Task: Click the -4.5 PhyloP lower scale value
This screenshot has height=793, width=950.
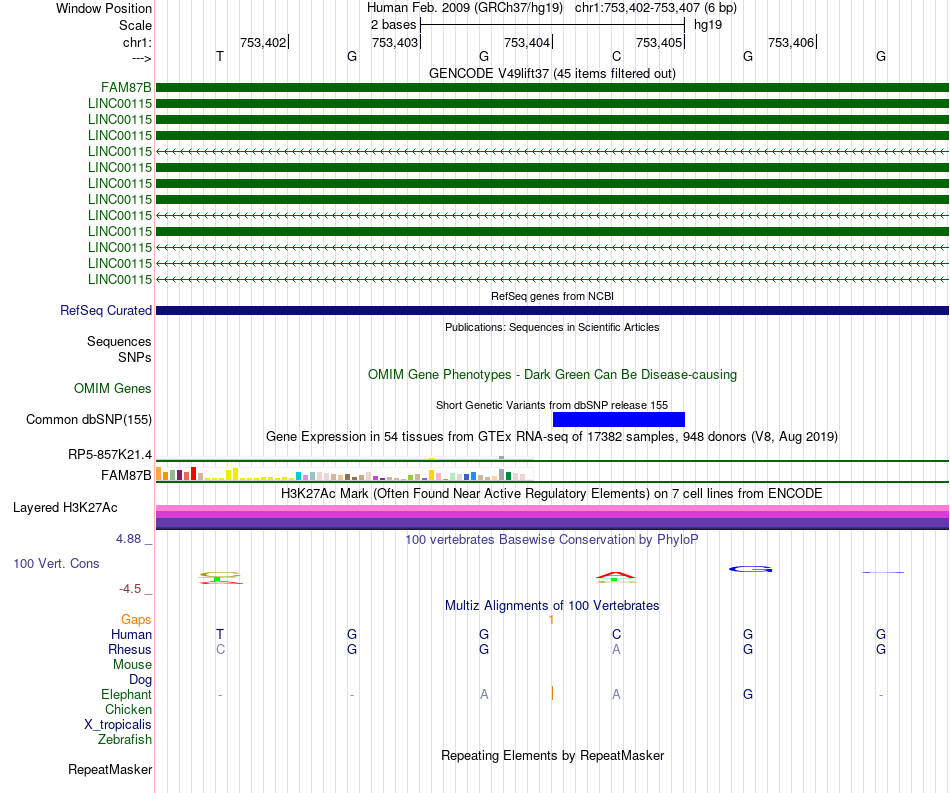Action: pyautogui.click(x=130, y=589)
